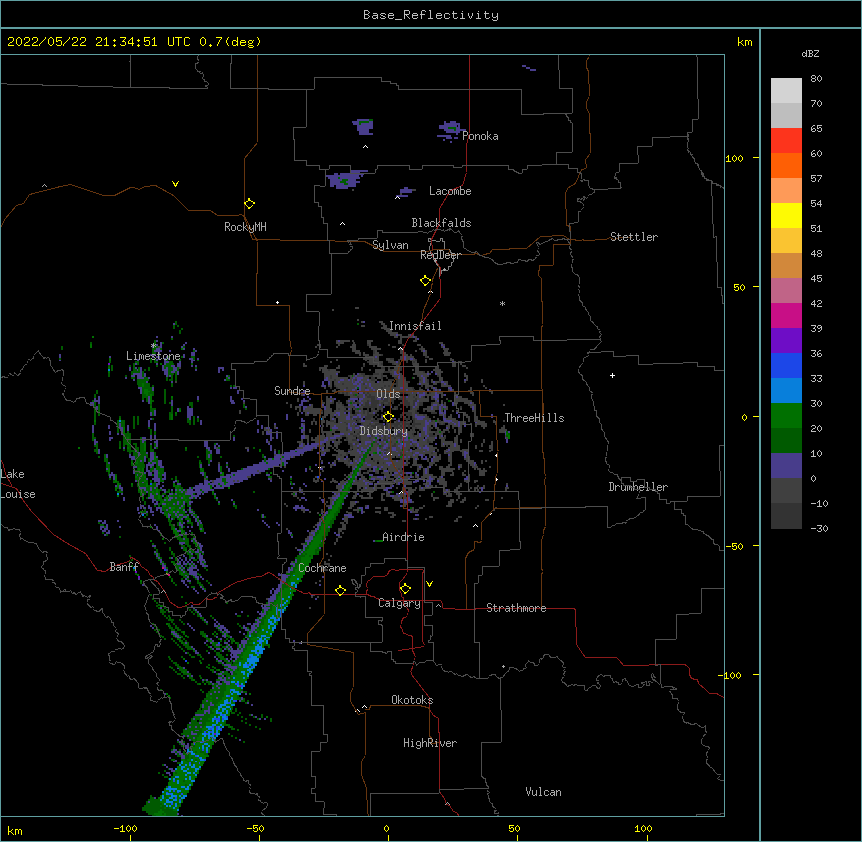Click the bright blue beam core southwest of Calgary
Screen dimensions: 862x842
point(250,660)
